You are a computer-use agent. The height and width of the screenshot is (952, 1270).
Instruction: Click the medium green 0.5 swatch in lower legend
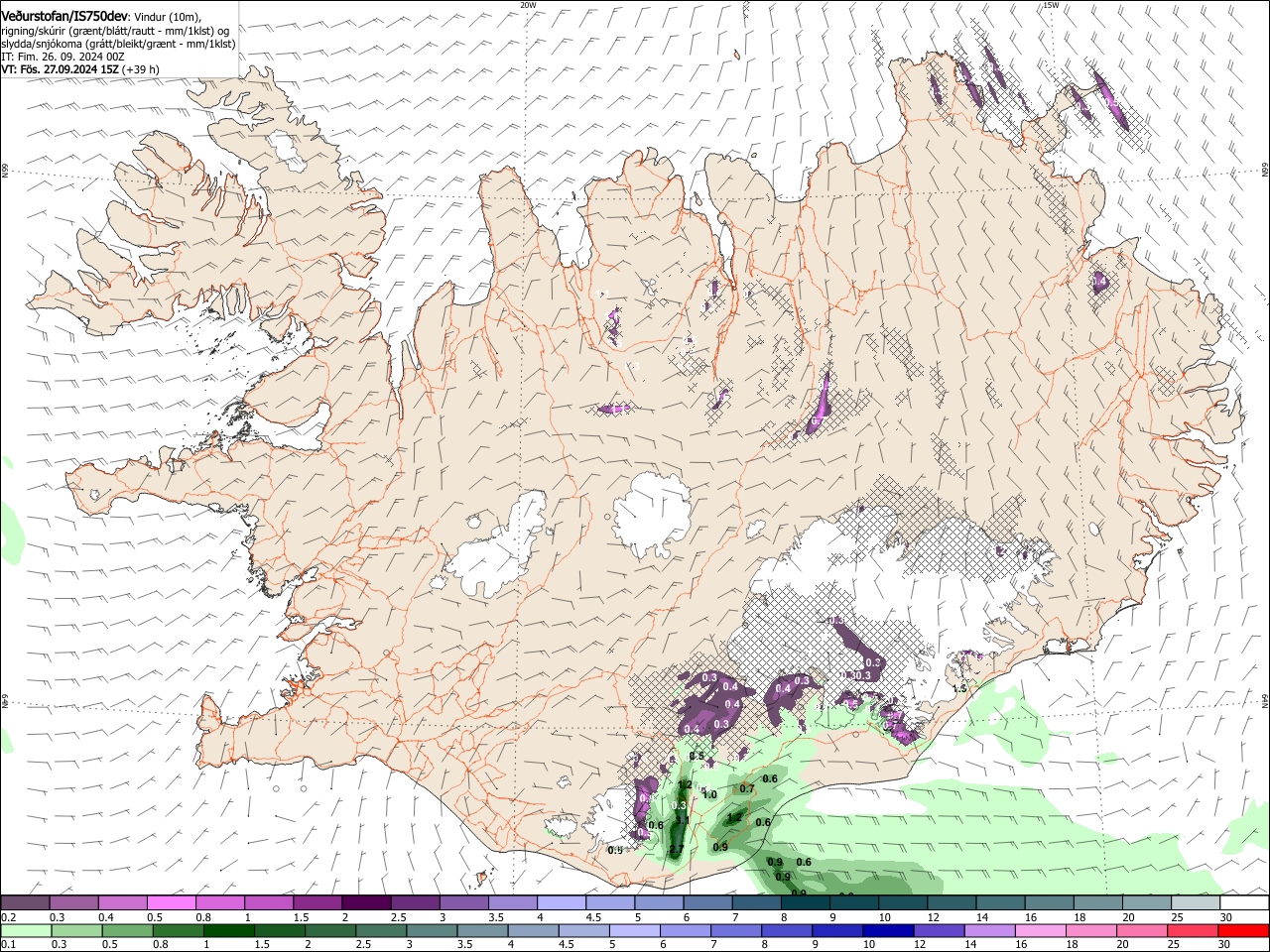click(127, 930)
